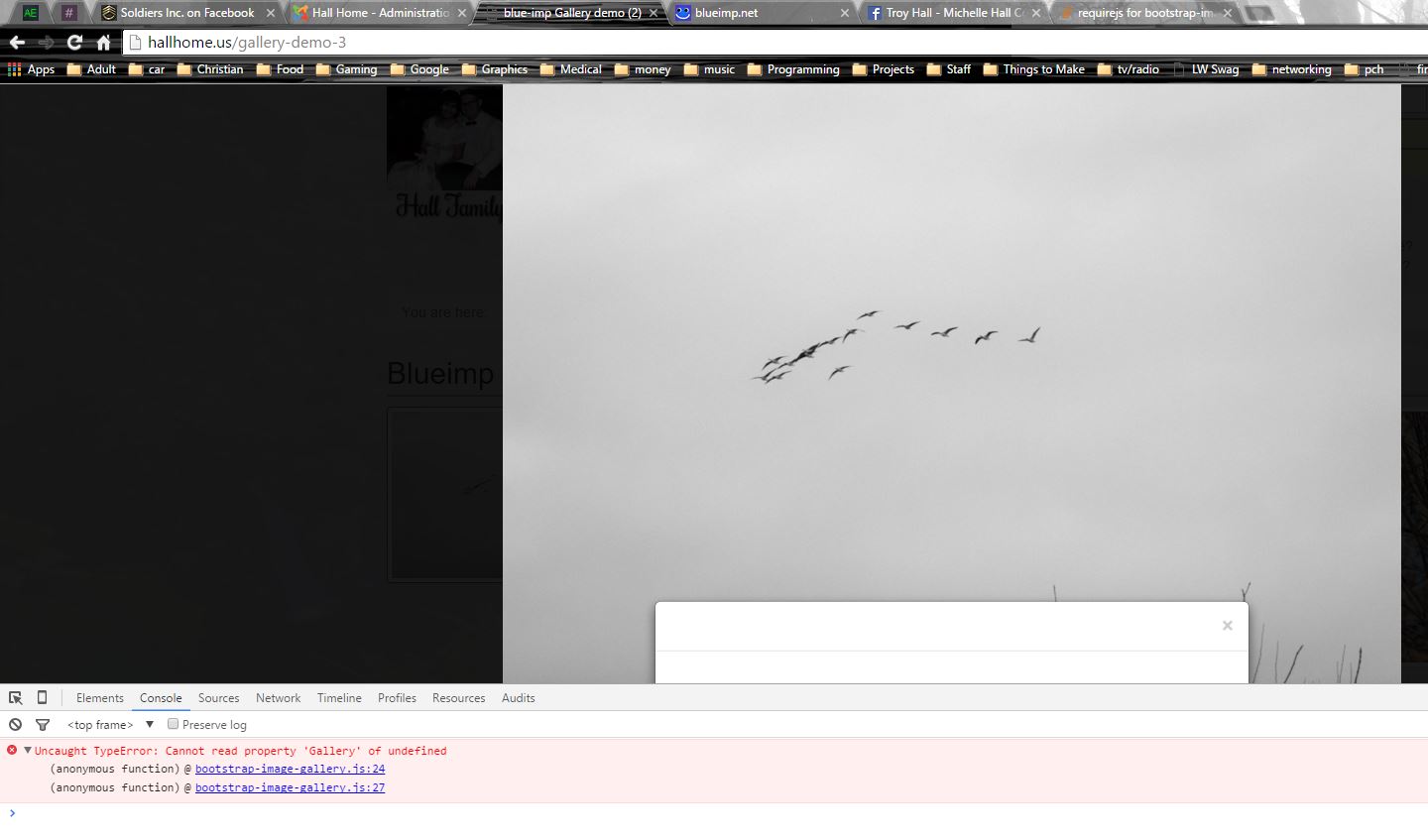The width and height of the screenshot is (1428, 840).
Task: Open the Programming bookmarks folder
Action: [793, 69]
